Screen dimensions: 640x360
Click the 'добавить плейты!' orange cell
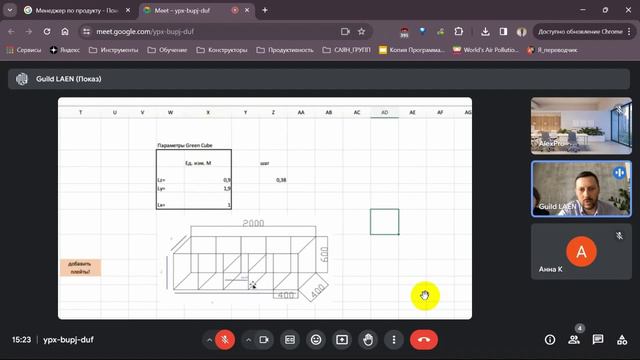coord(80,268)
